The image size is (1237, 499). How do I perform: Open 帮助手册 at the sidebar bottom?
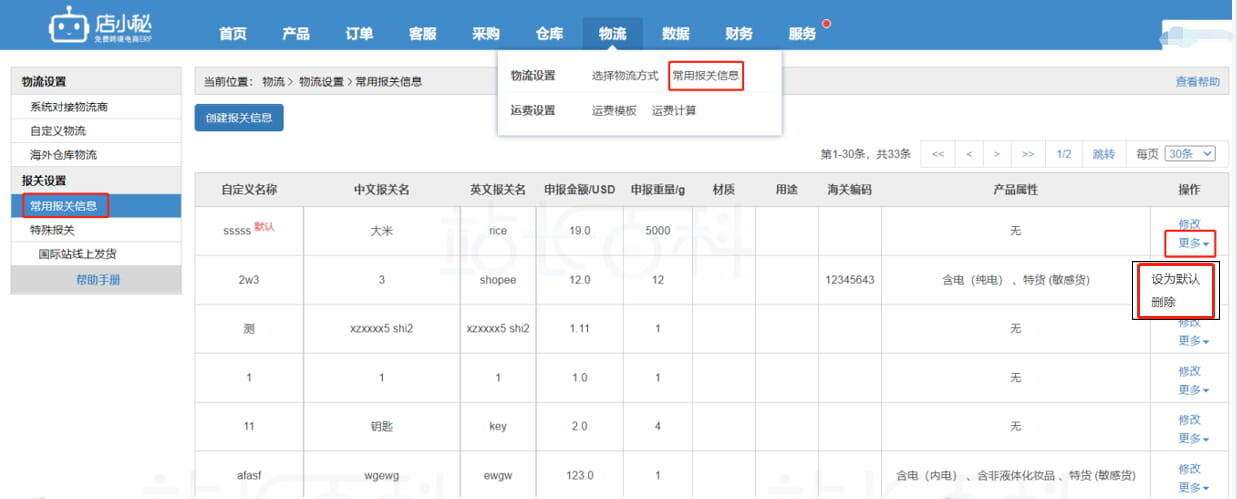coord(97,280)
